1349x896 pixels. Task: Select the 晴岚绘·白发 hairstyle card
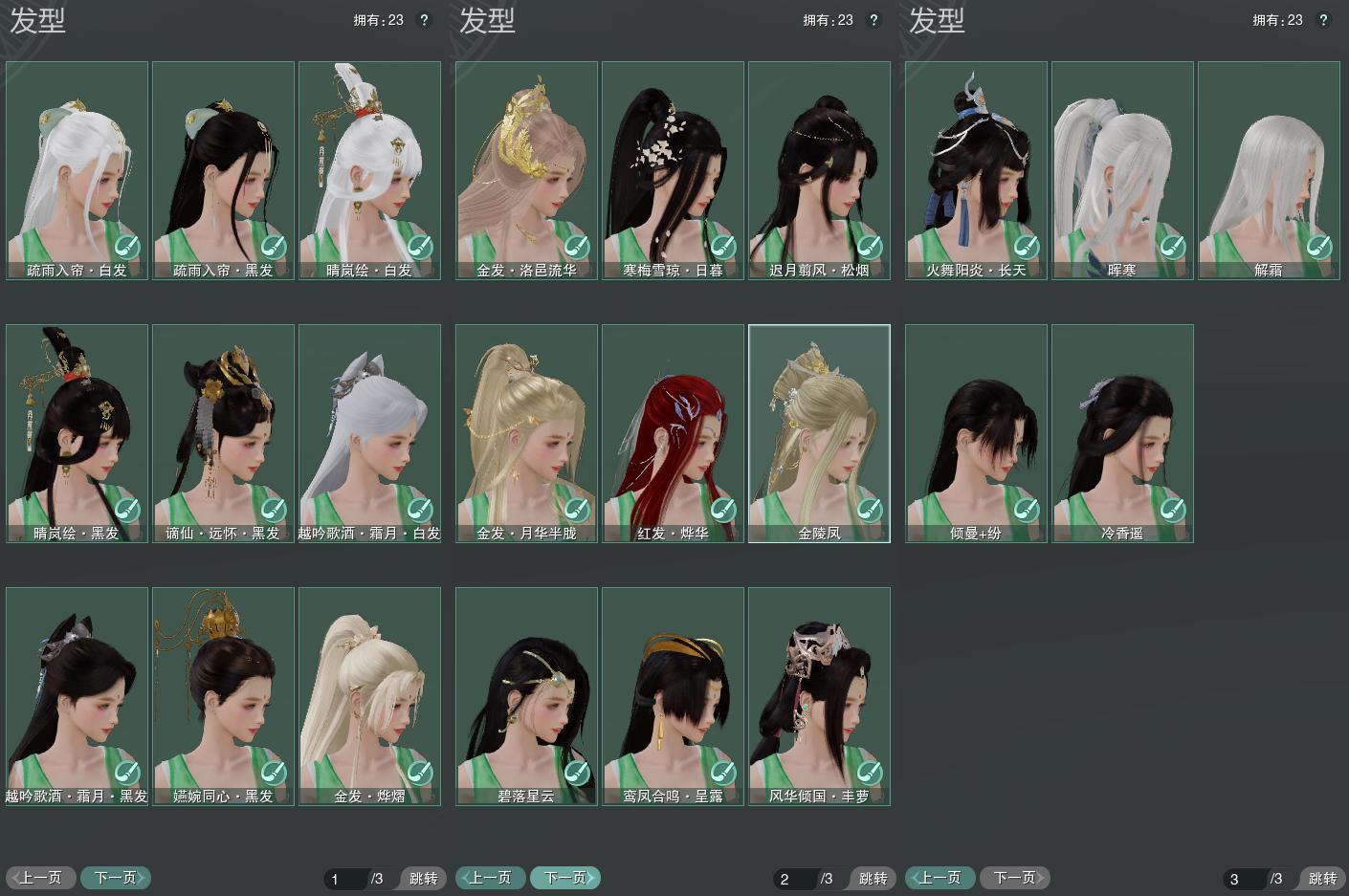[x=370, y=171]
